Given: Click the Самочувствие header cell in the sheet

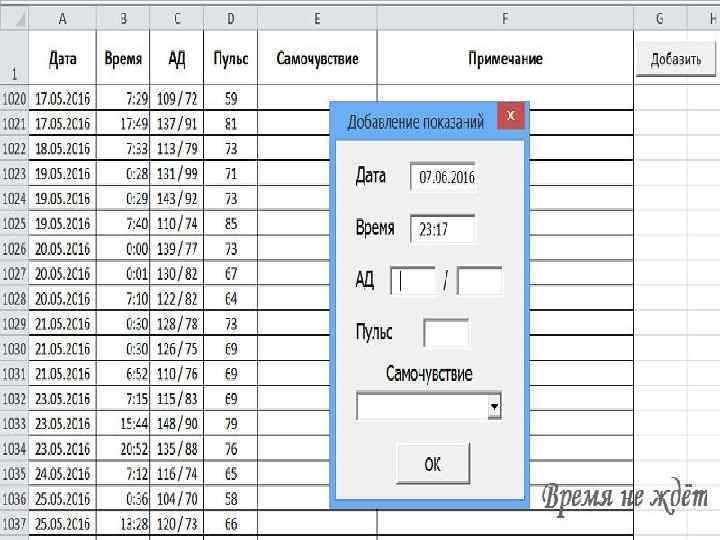Looking at the screenshot, I should [x=317, y=58].
